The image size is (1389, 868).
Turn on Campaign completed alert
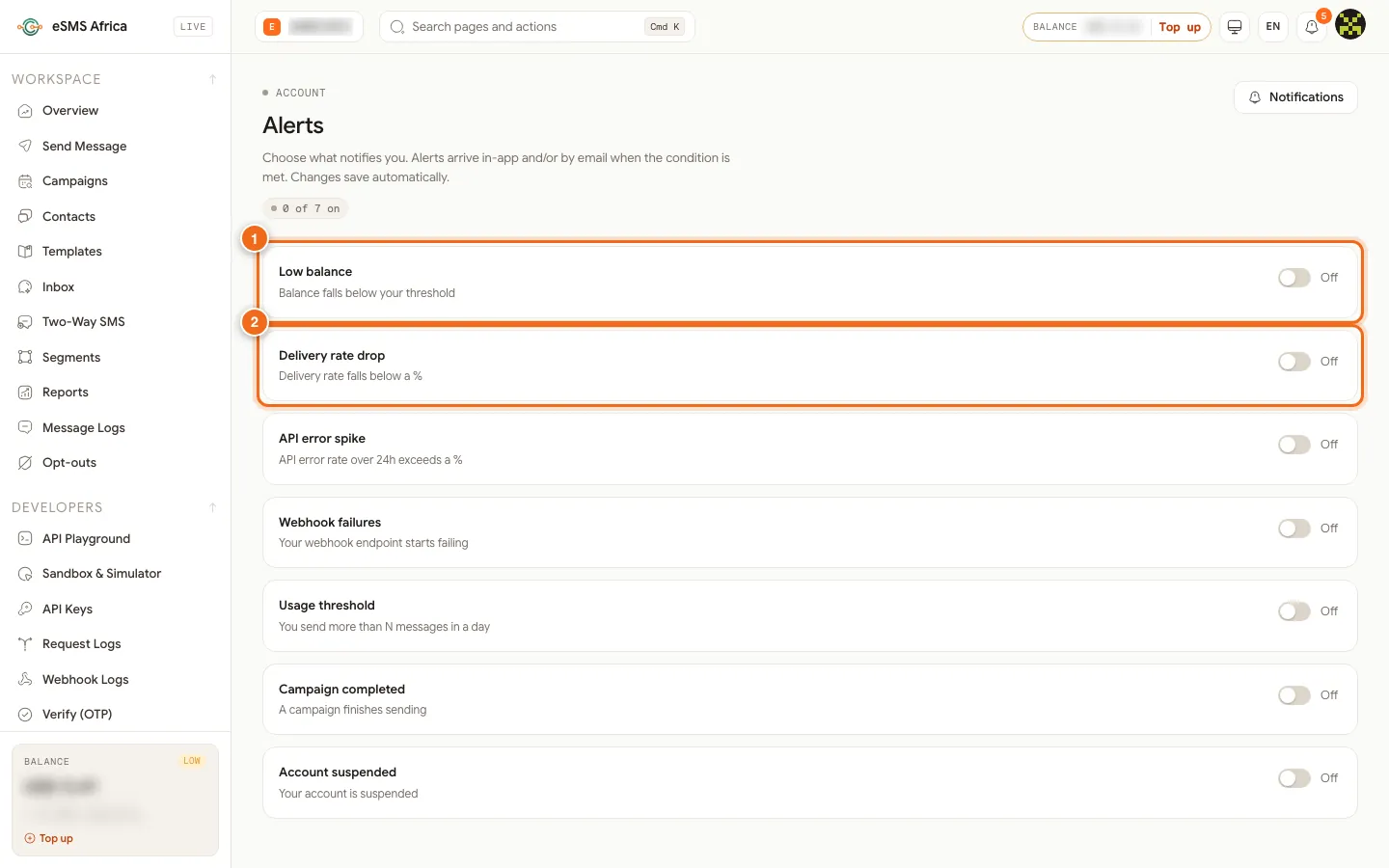(x=1294, y=695)
